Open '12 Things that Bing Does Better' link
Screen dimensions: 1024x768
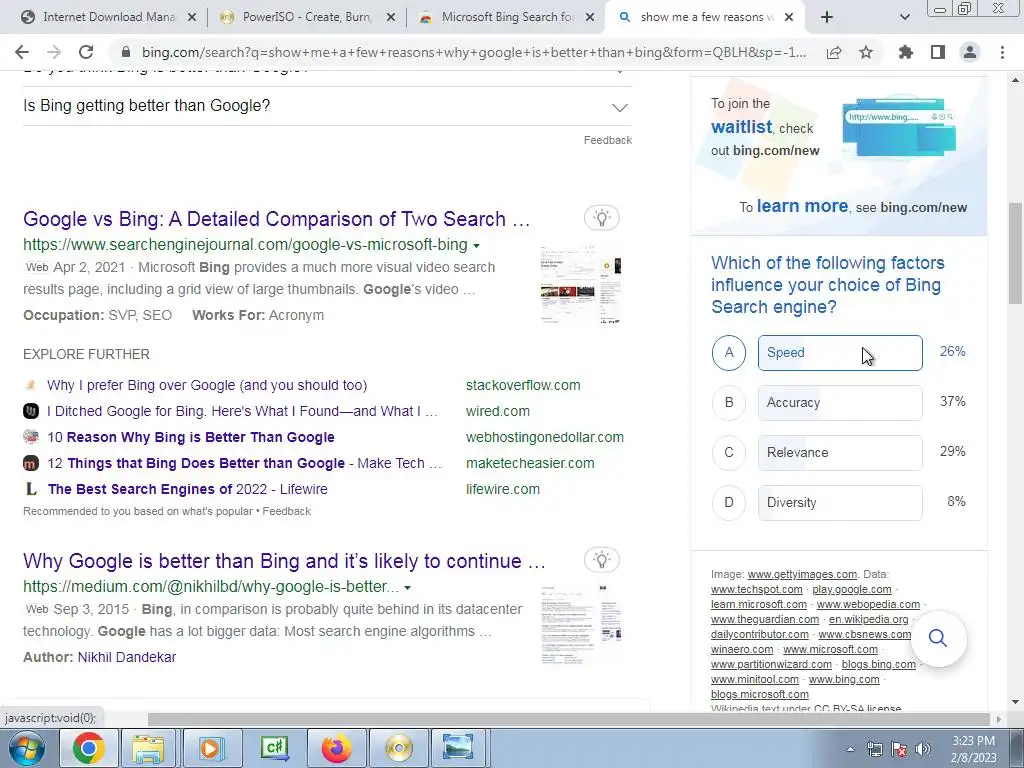245,463
